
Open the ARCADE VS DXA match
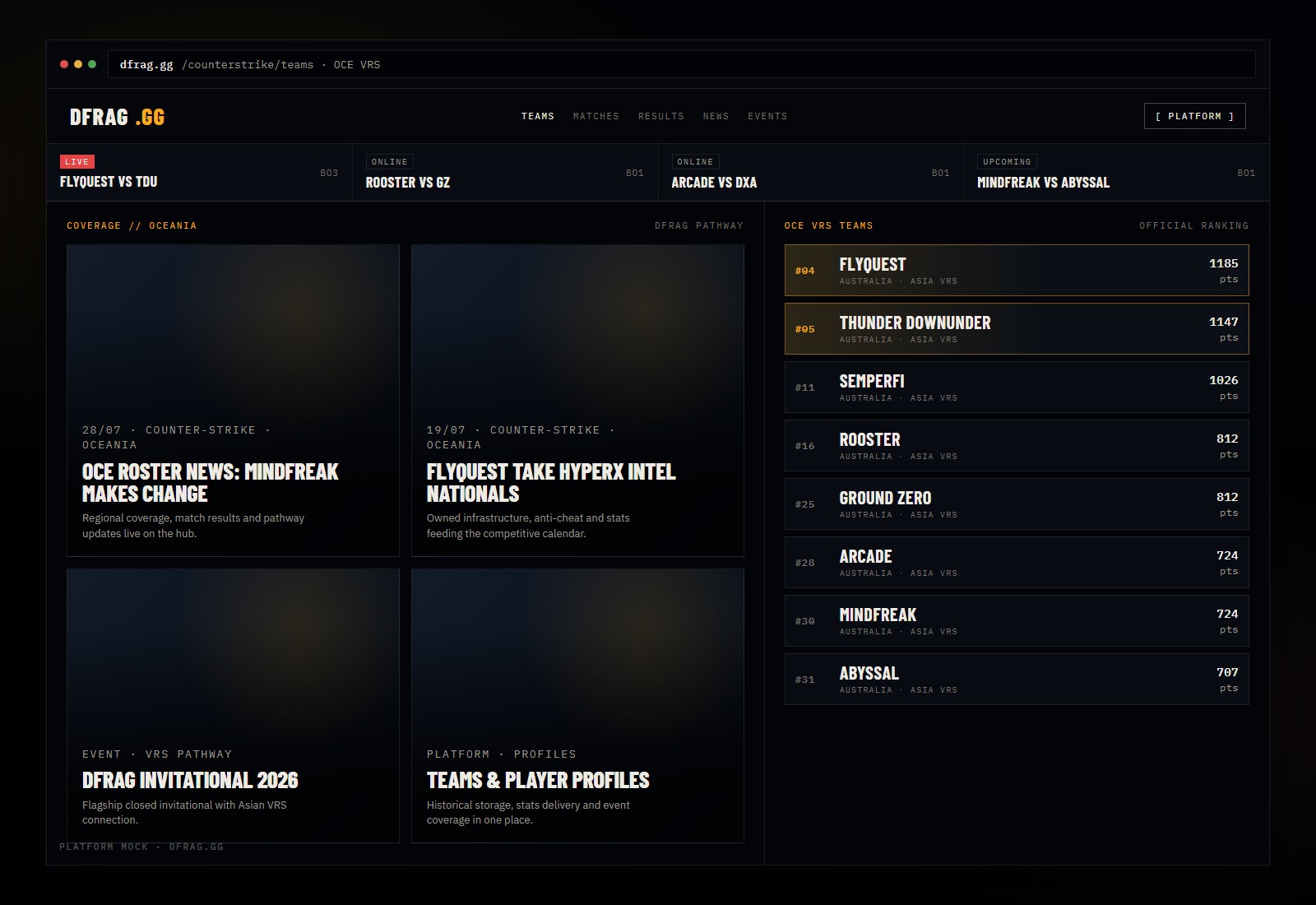(811, 173)
